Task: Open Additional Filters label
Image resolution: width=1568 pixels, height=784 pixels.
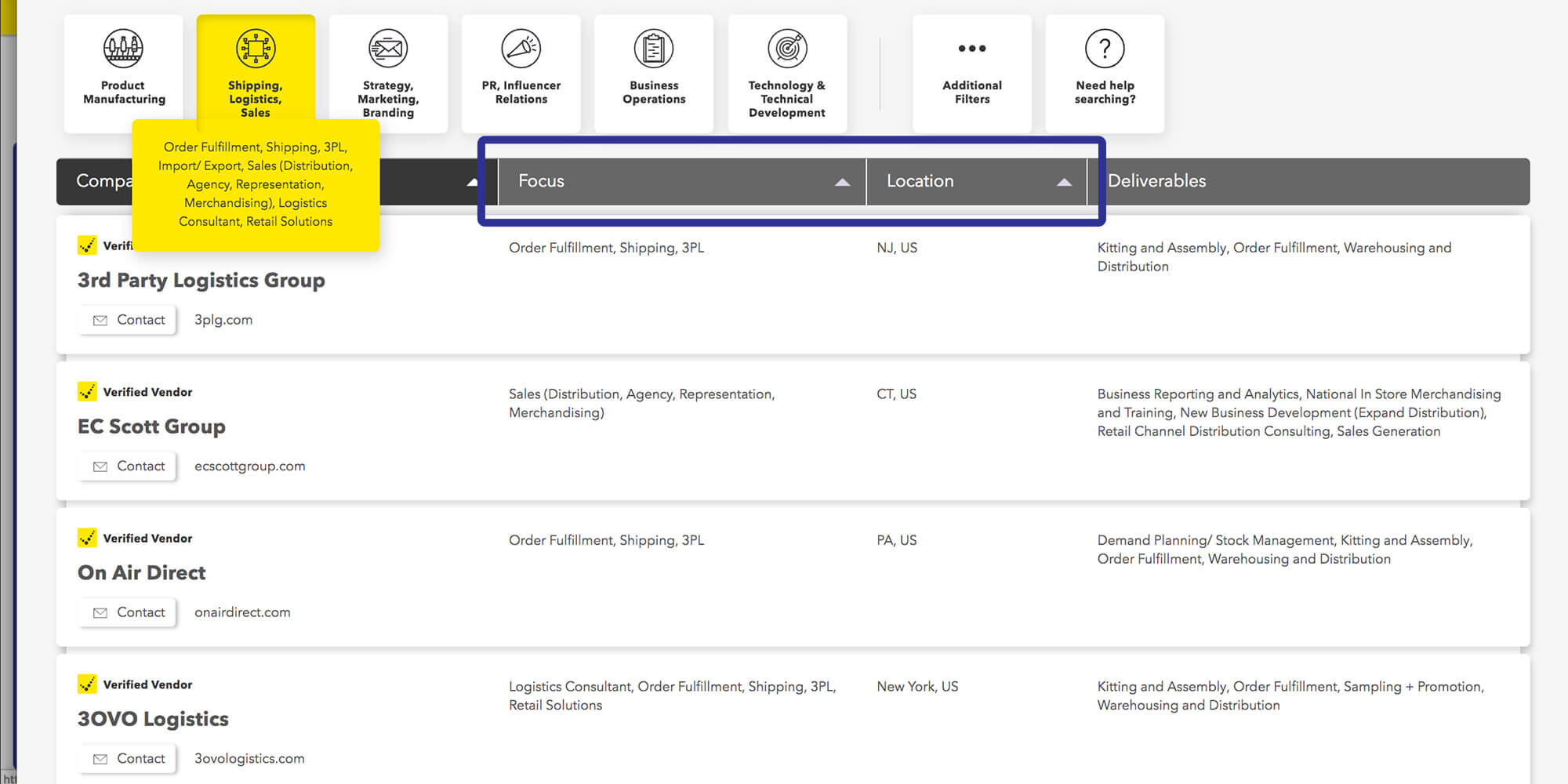Action: coord(972,93)
